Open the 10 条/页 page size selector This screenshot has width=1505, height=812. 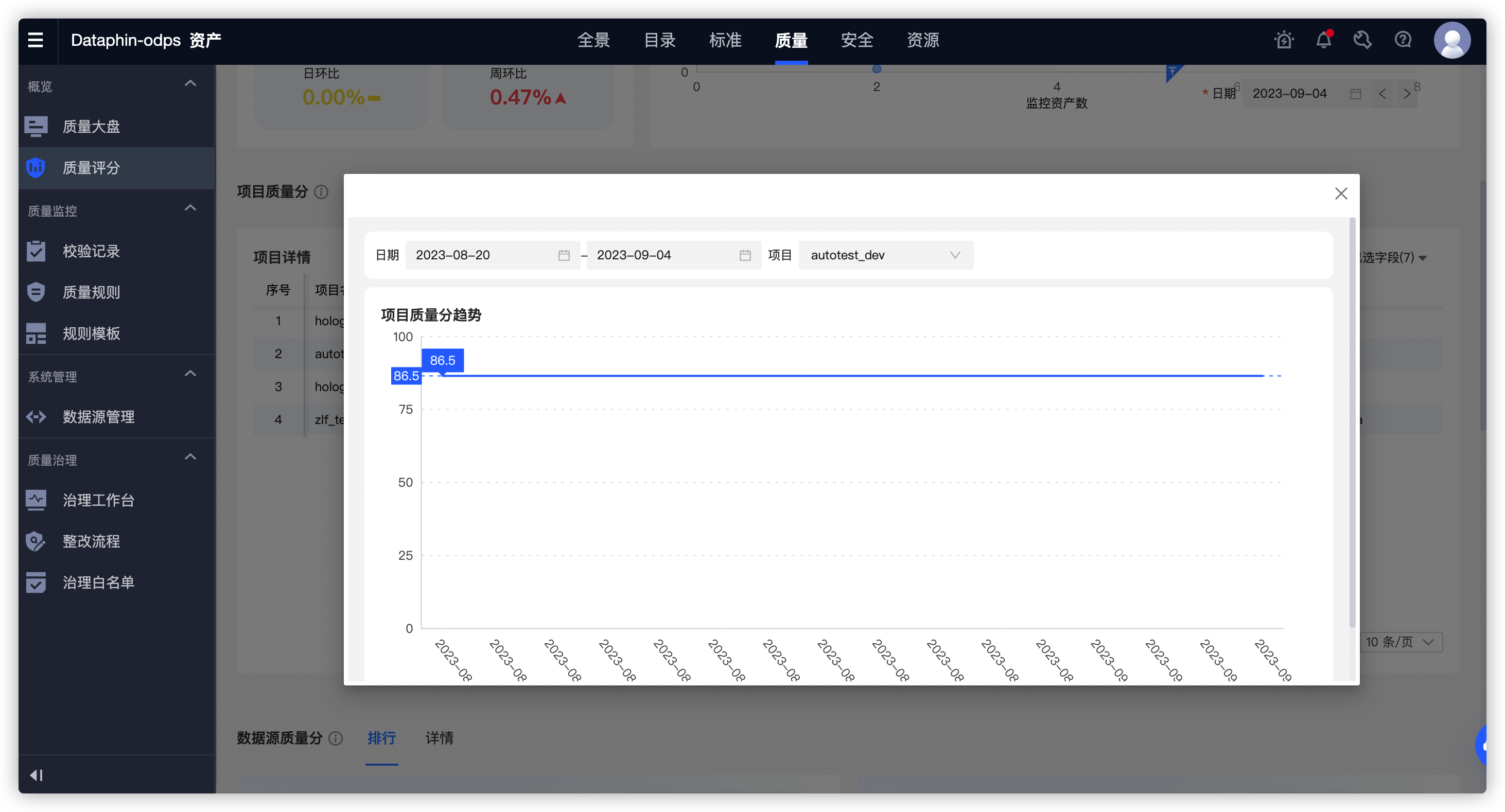pyautogui.click(x=1400, y=642)
